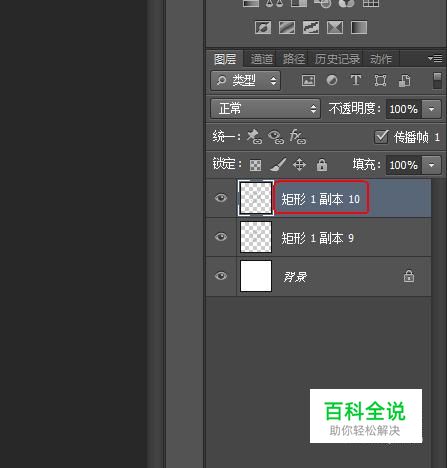
Task: Switch to the 通道 tab
Action: point(261,59)
